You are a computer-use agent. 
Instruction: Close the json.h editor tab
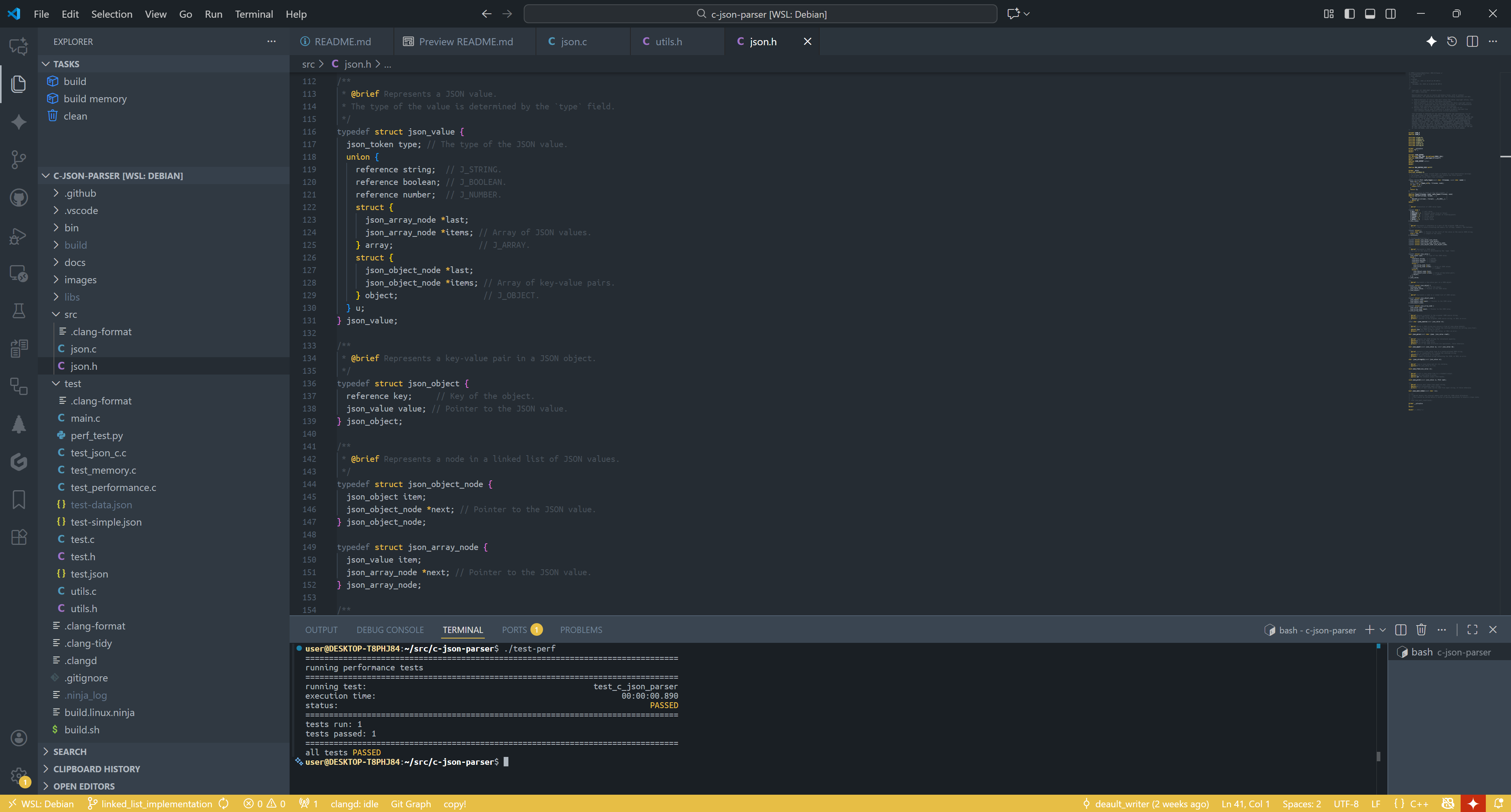point(807,41)
